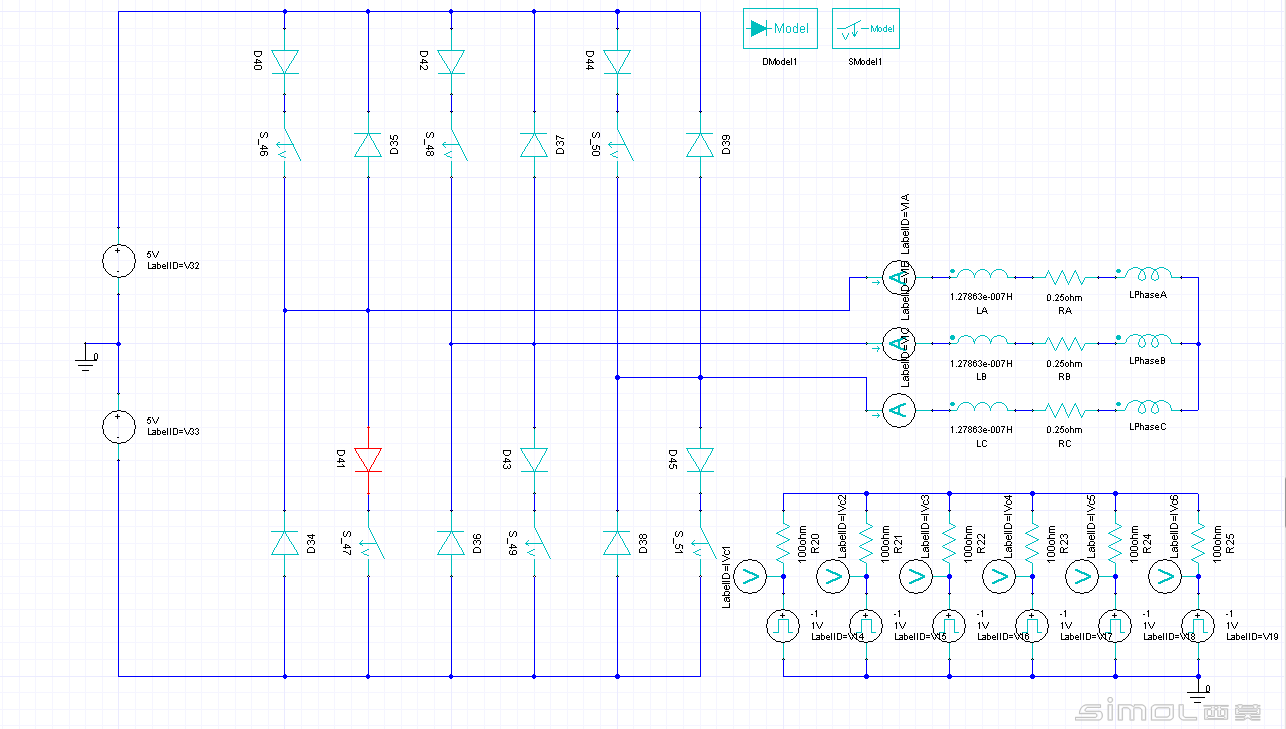Select the 5V source labeled V32
This screenshot has height=729, width=1286.
point(119,261)
